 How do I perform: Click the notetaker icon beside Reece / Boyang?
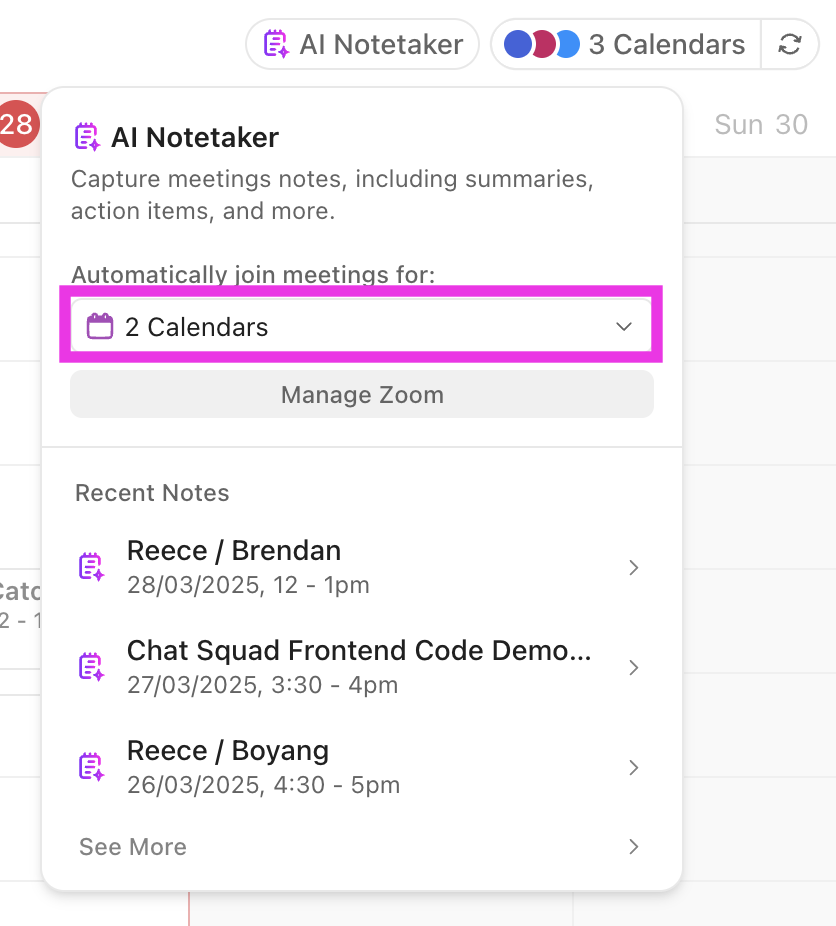(91, 767)
